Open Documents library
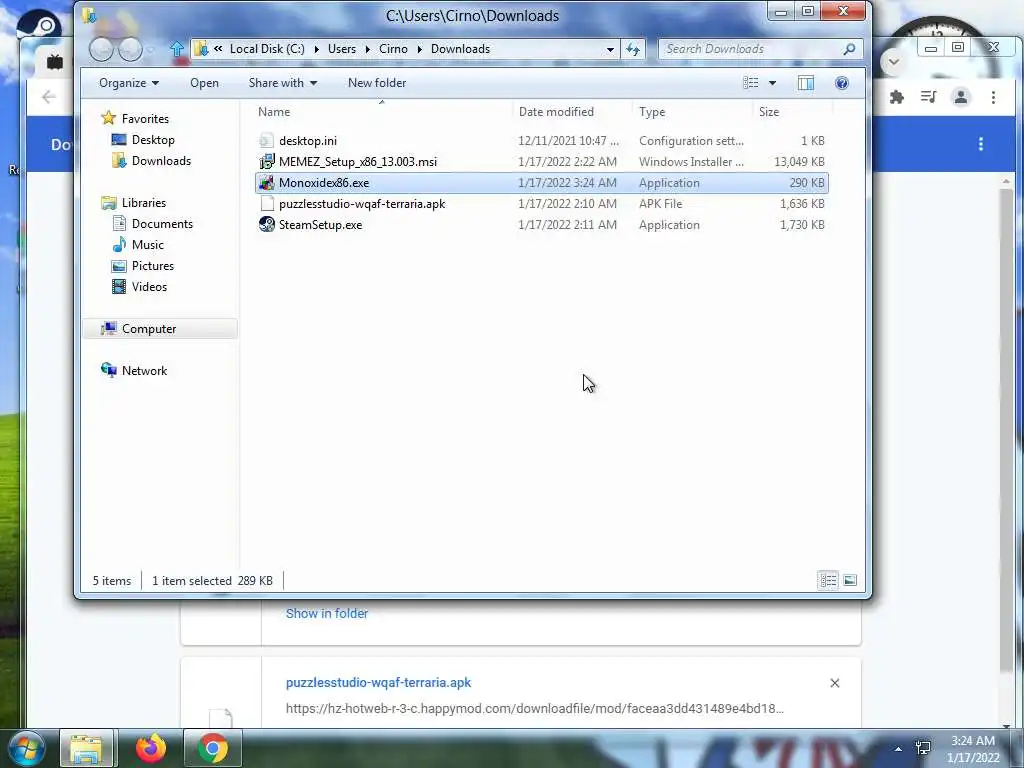The width and height of the screenshot is (1024, 768). 162,224
